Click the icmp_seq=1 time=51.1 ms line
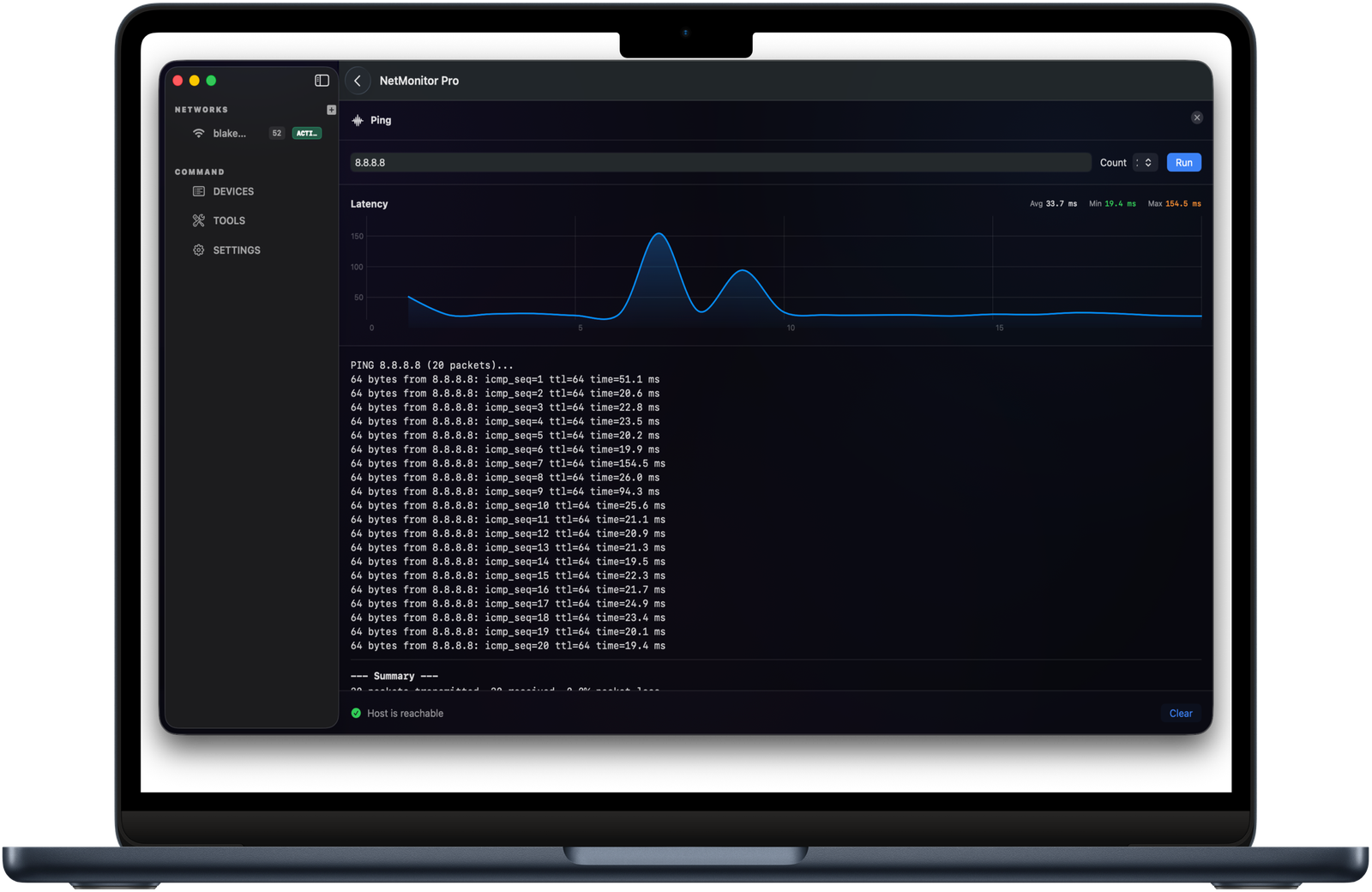The width and height of the screenshot is (1372, 892). 505,379
